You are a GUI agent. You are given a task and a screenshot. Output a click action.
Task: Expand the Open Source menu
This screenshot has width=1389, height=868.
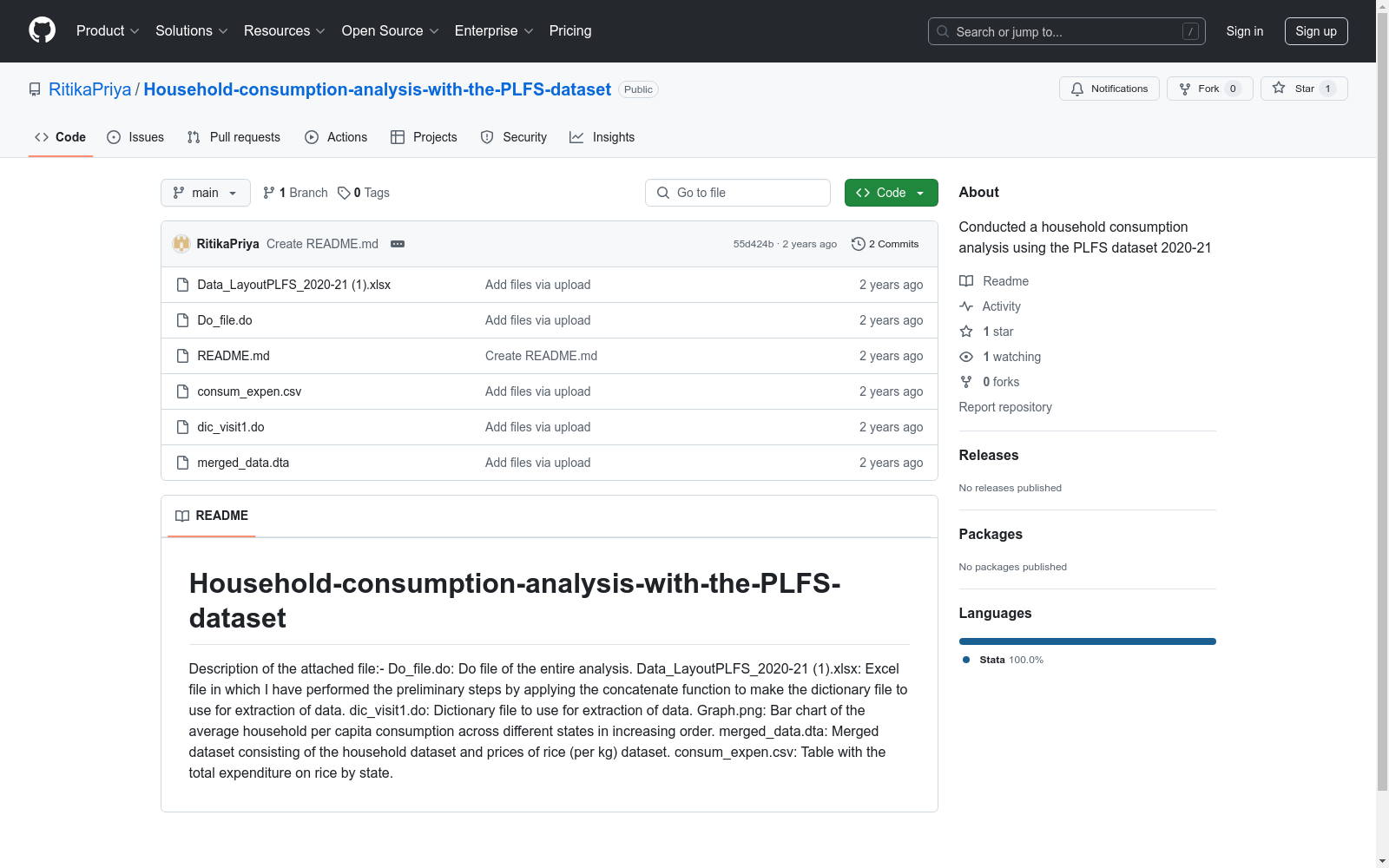(x=391, y=30)
